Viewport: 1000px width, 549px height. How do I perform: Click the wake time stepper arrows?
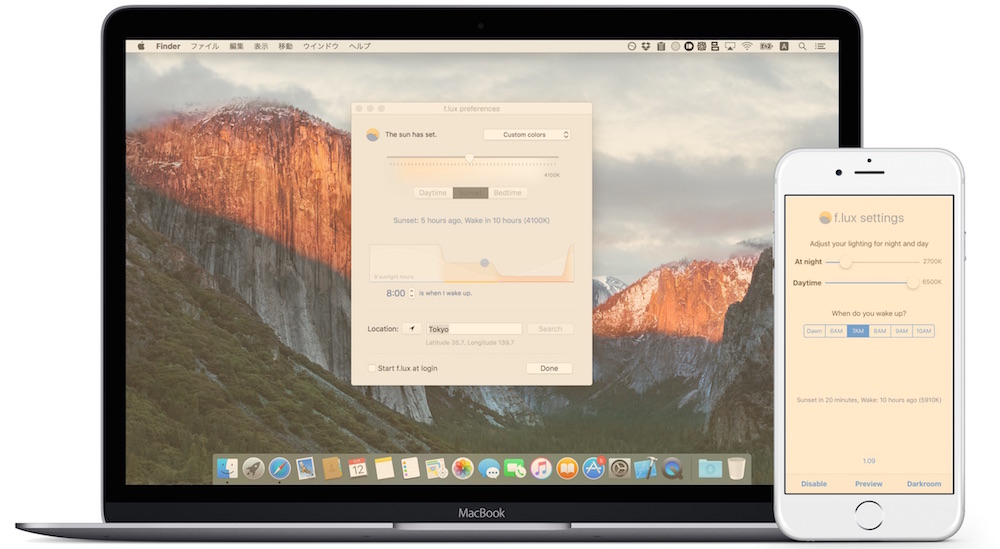pyautogui.click(x=411, y=293)
